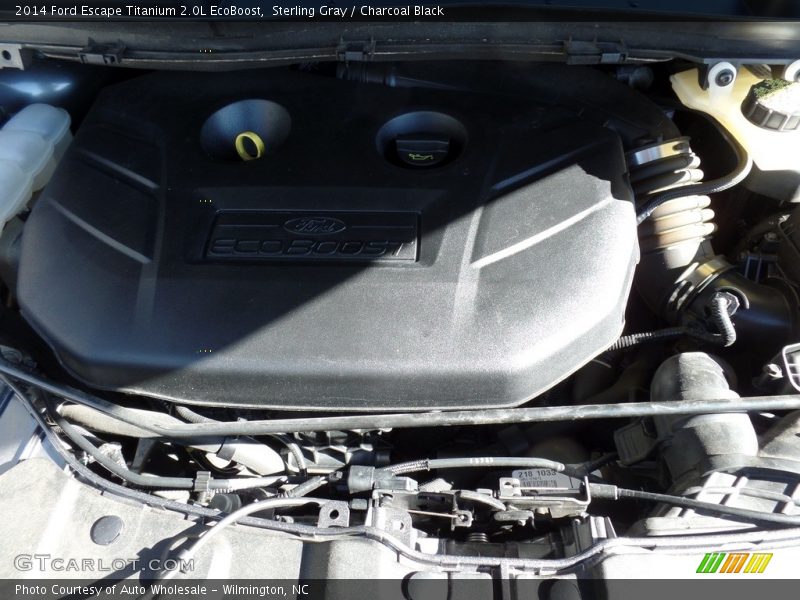Click the oil filler cap icon
This screenshot has height=600, width=800.
[422, 153]
